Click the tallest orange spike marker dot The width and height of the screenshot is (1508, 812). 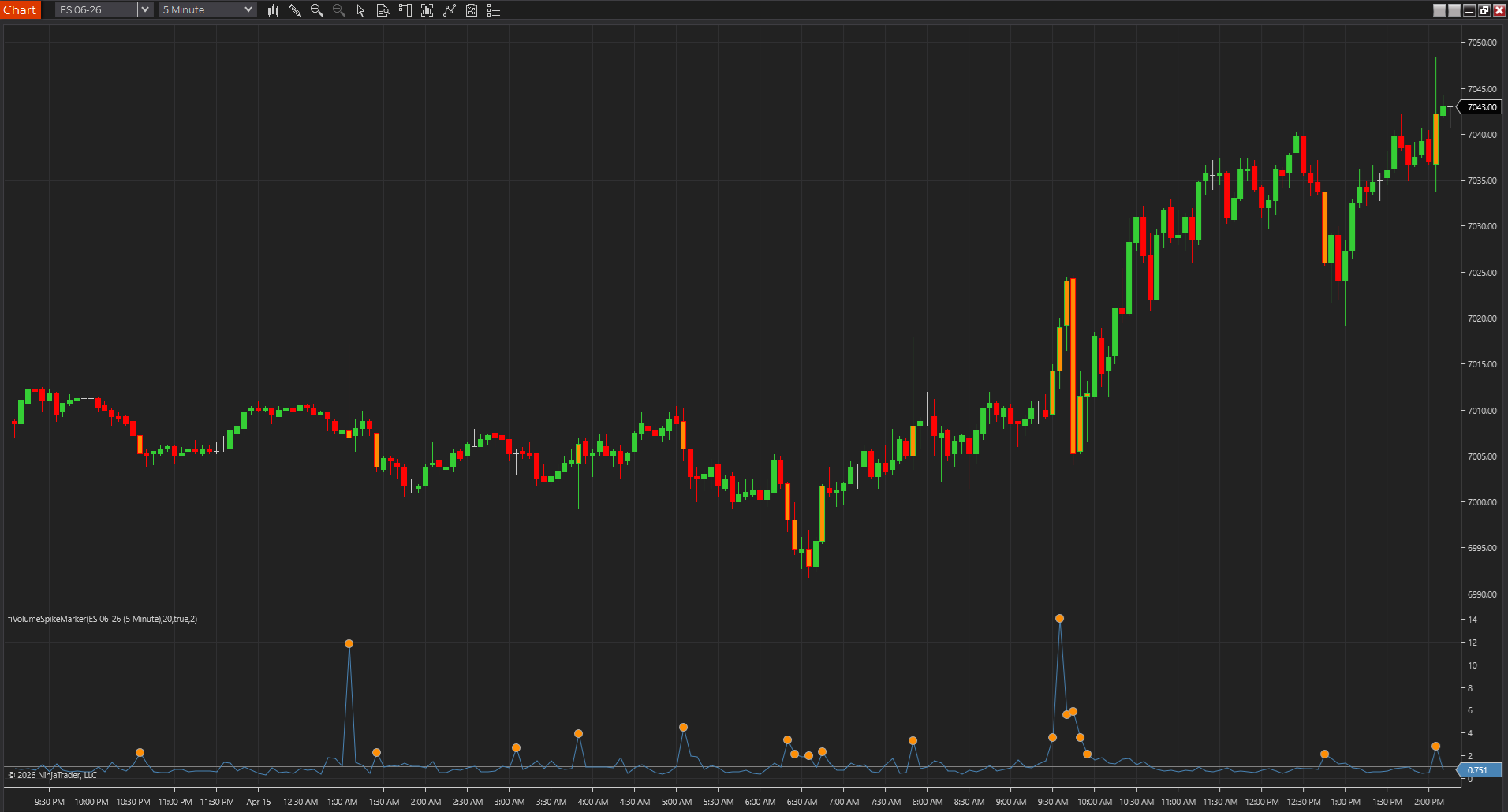(x=1060, y=619)
